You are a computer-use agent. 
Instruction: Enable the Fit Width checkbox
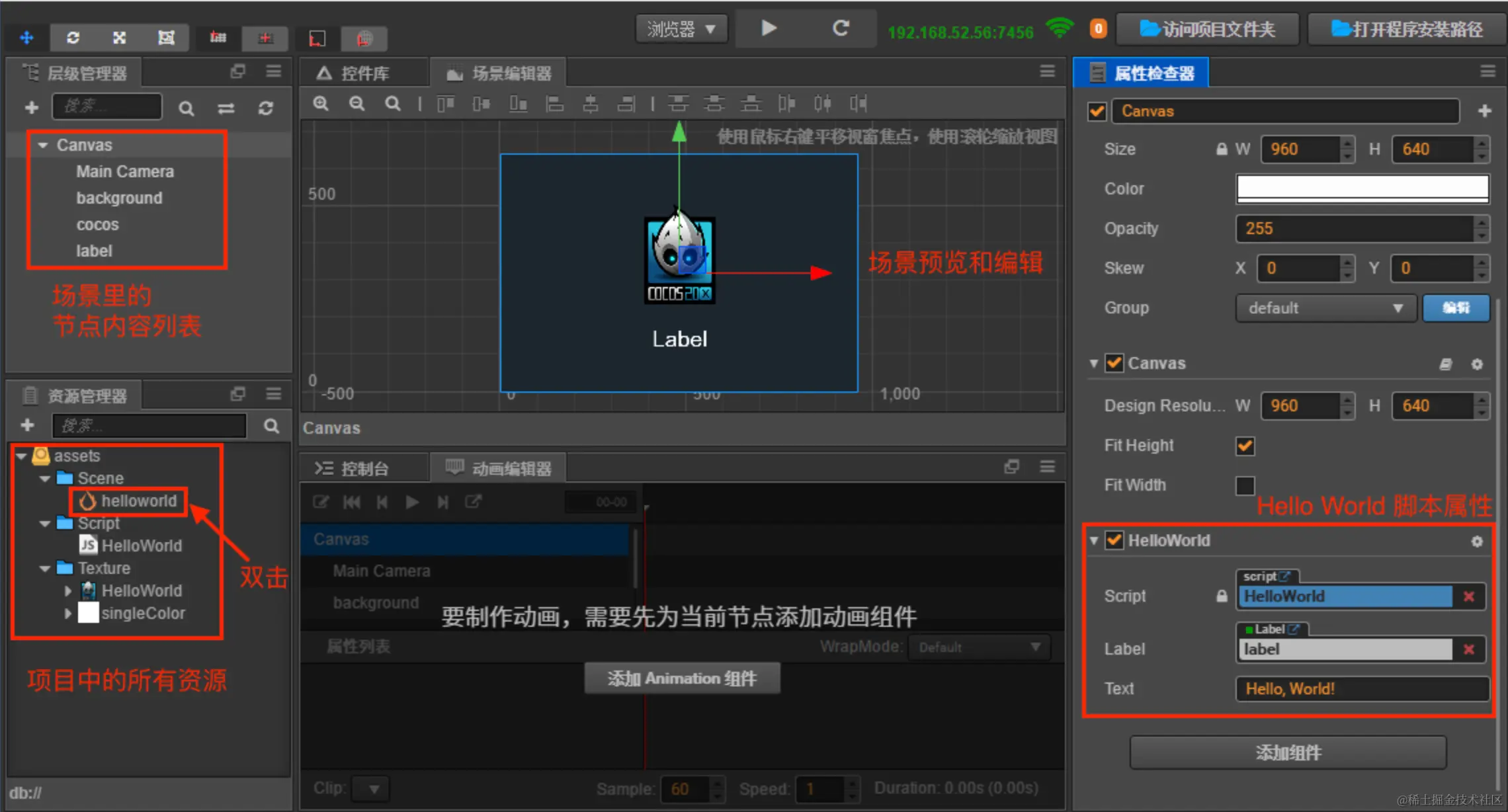click(x=1245, y=485)
